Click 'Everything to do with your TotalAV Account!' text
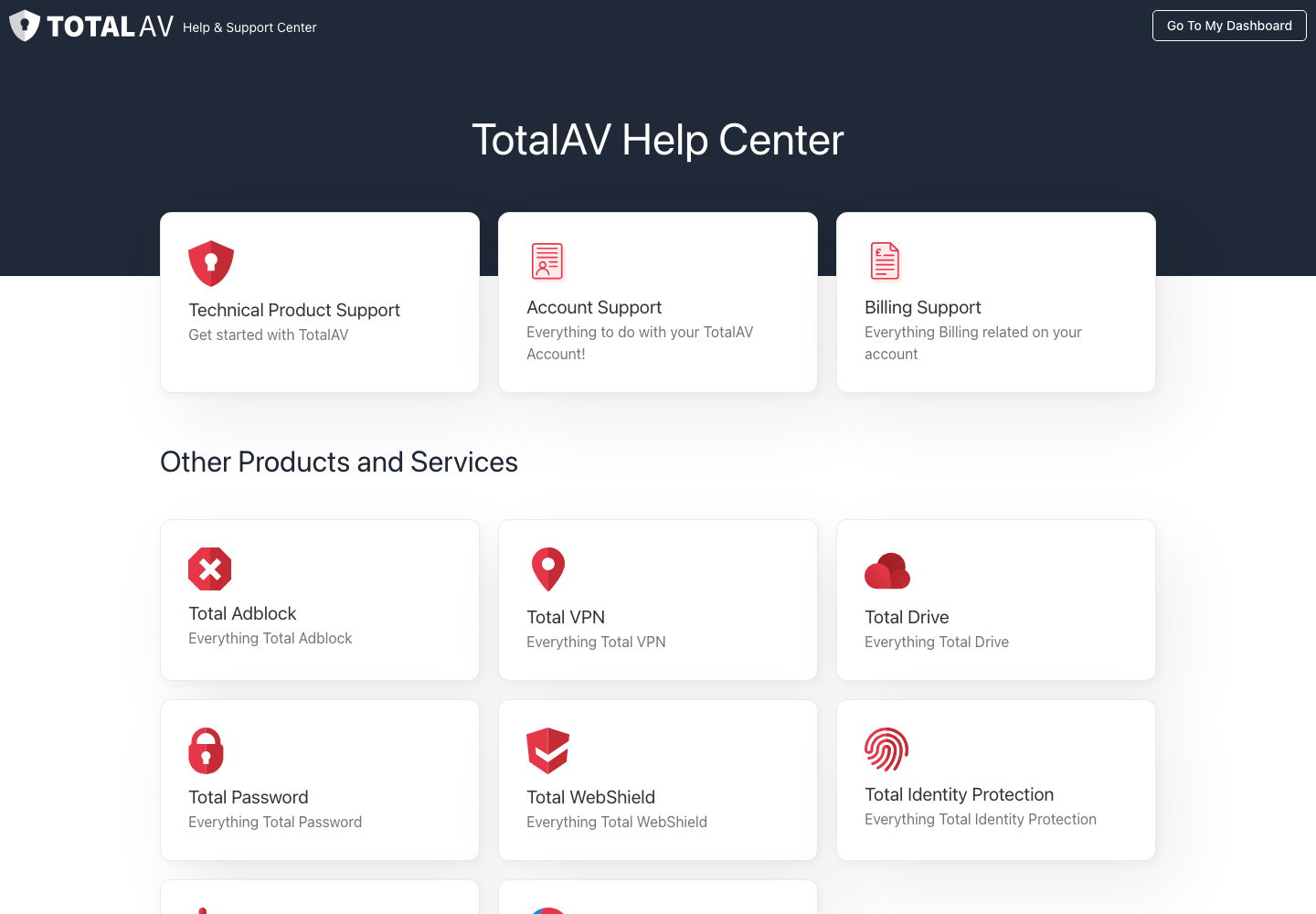1316x914 pixels. point(640,343)
